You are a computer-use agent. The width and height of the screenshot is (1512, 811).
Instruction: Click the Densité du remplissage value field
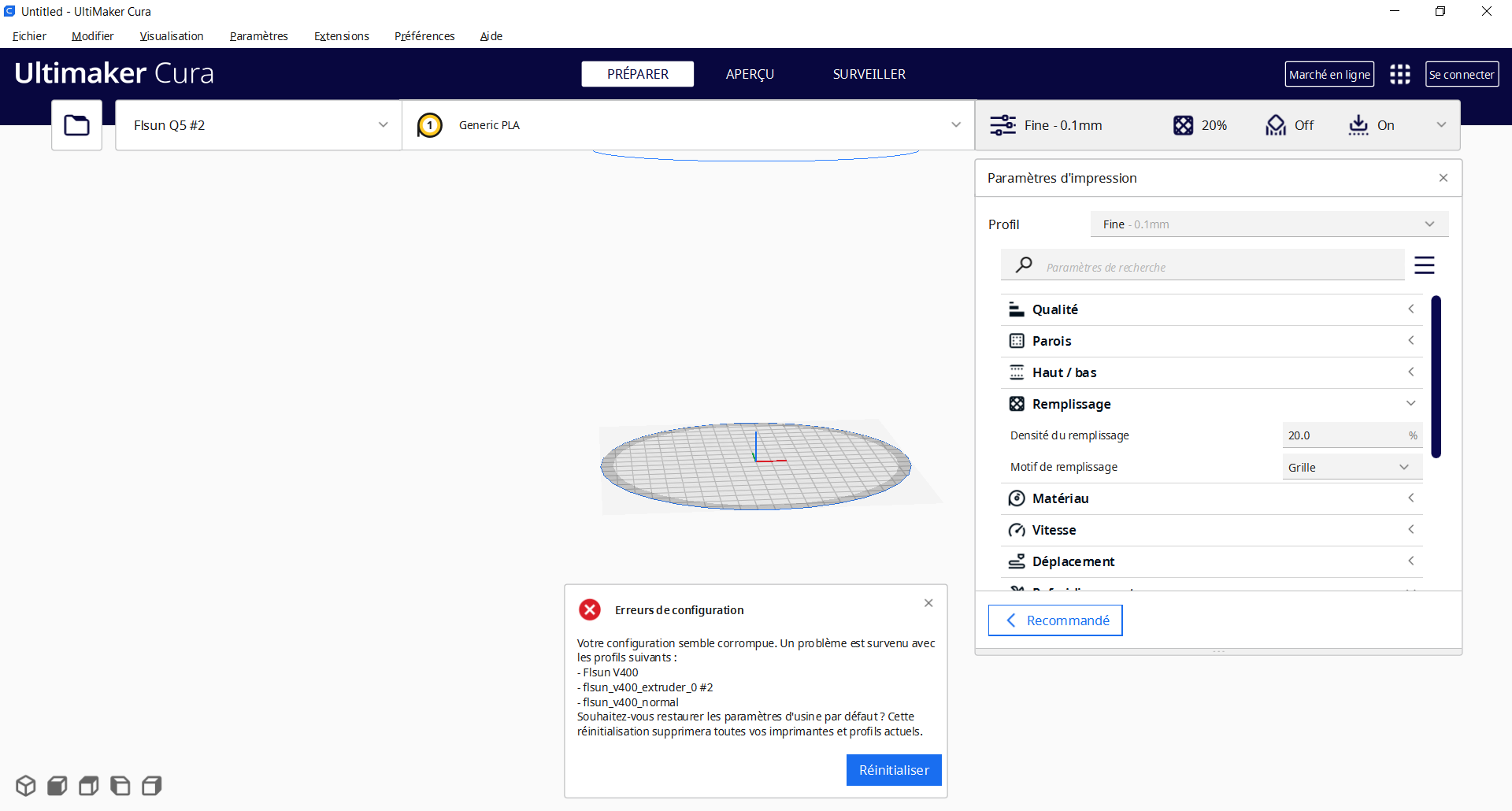[1352, 435]
